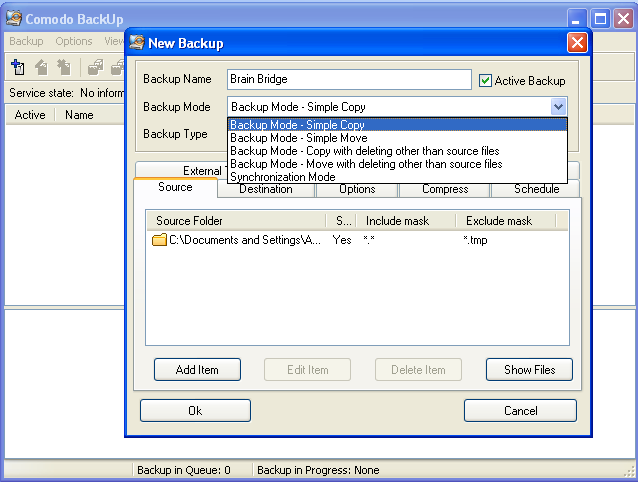638x482 pixels.
Task: Maximize the Comodo BackUp window
Action: pyautogui.click(x=601, y=19)
